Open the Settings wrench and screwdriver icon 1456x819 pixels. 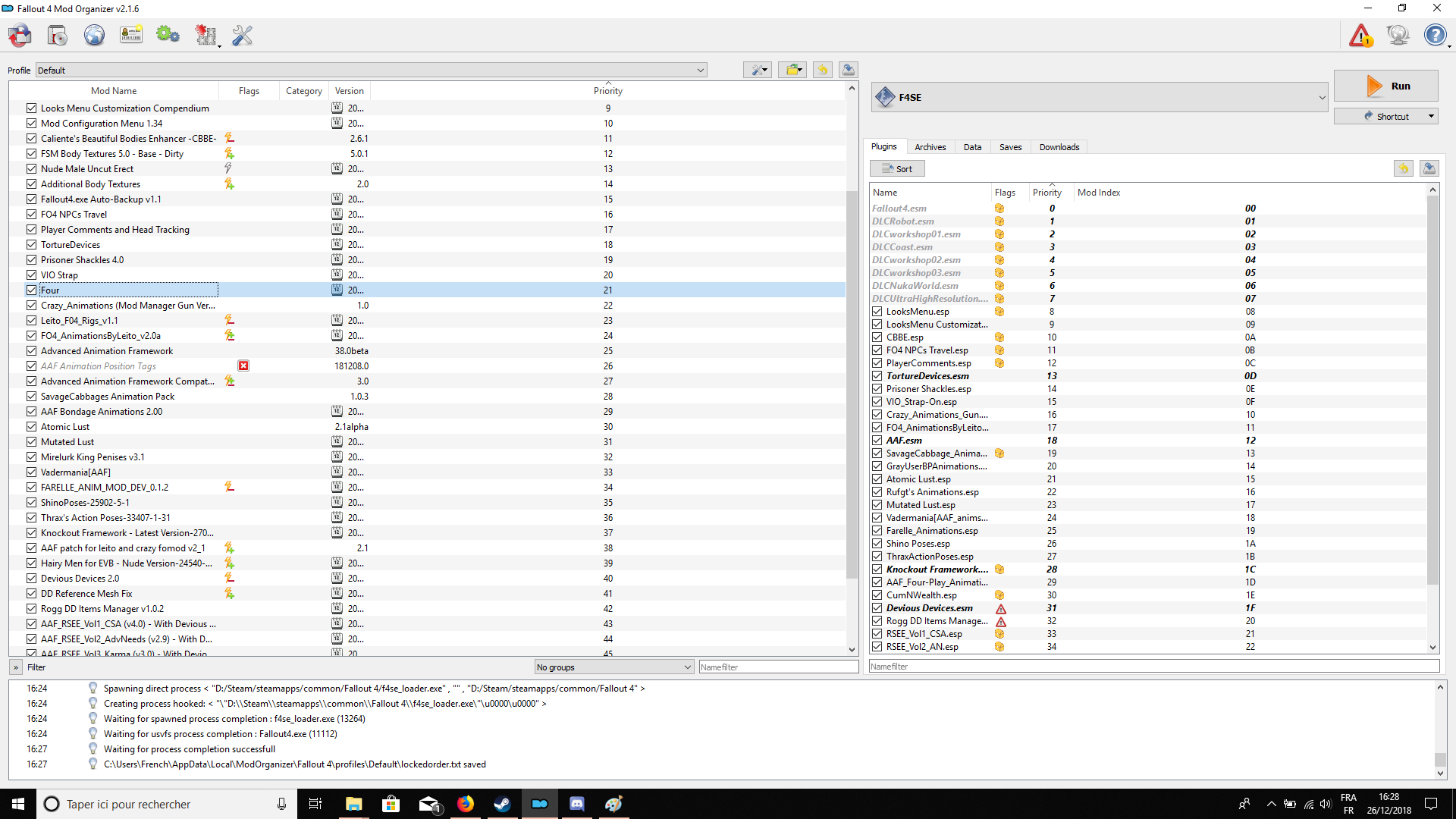tap(242, 35)
